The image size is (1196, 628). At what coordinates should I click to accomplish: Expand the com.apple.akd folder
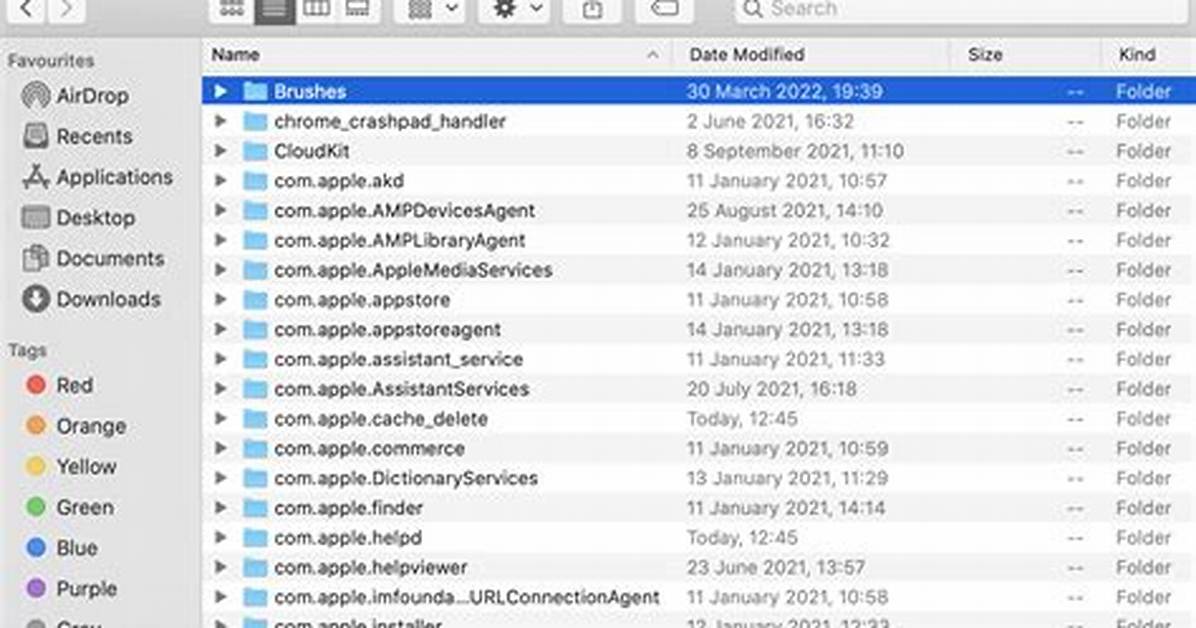coord(220,181)
